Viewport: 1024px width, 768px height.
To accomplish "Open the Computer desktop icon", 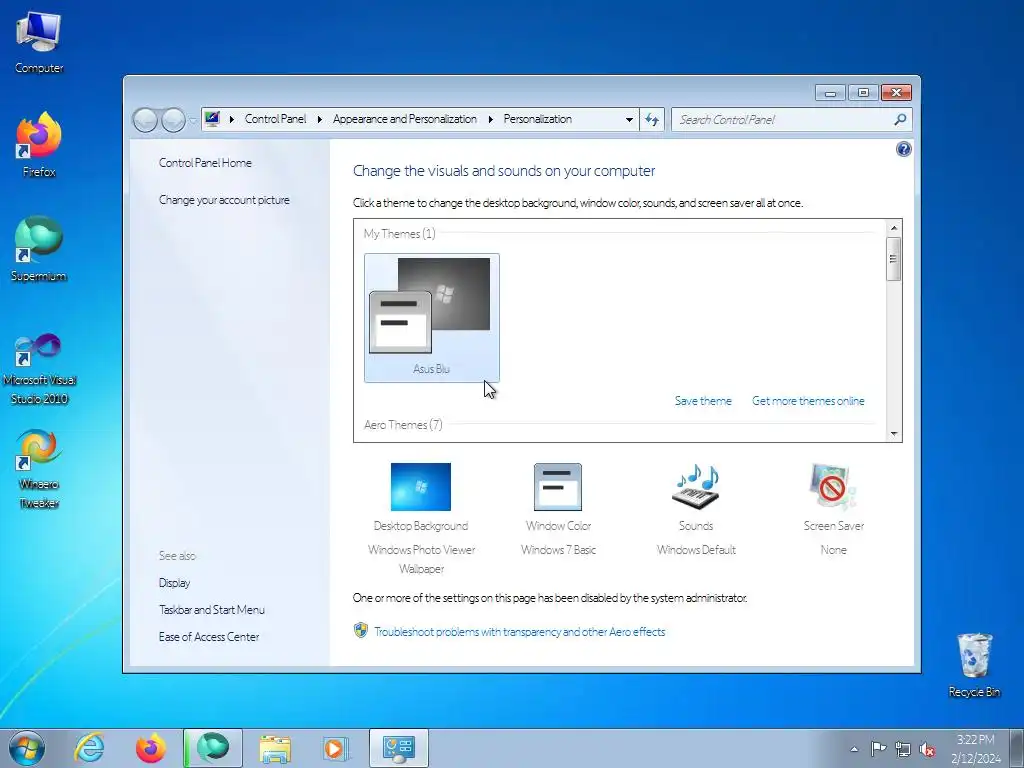I will click(39, 41).
